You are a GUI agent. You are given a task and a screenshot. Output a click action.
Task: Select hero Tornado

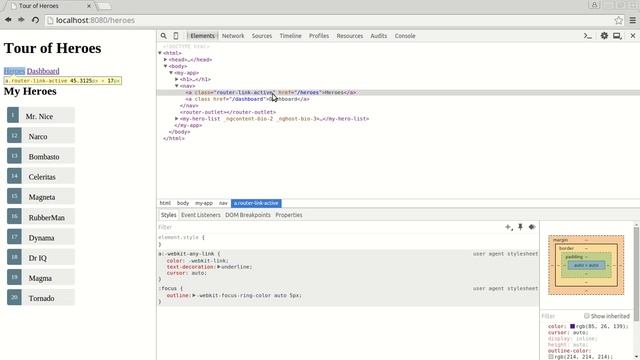[41, 298]
